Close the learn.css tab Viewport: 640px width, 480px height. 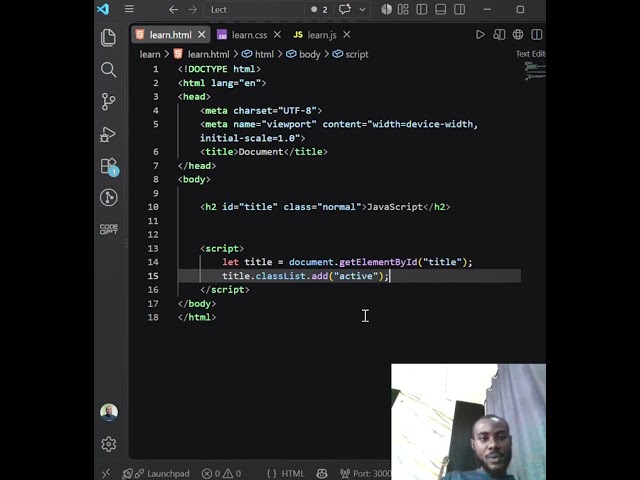277,35
